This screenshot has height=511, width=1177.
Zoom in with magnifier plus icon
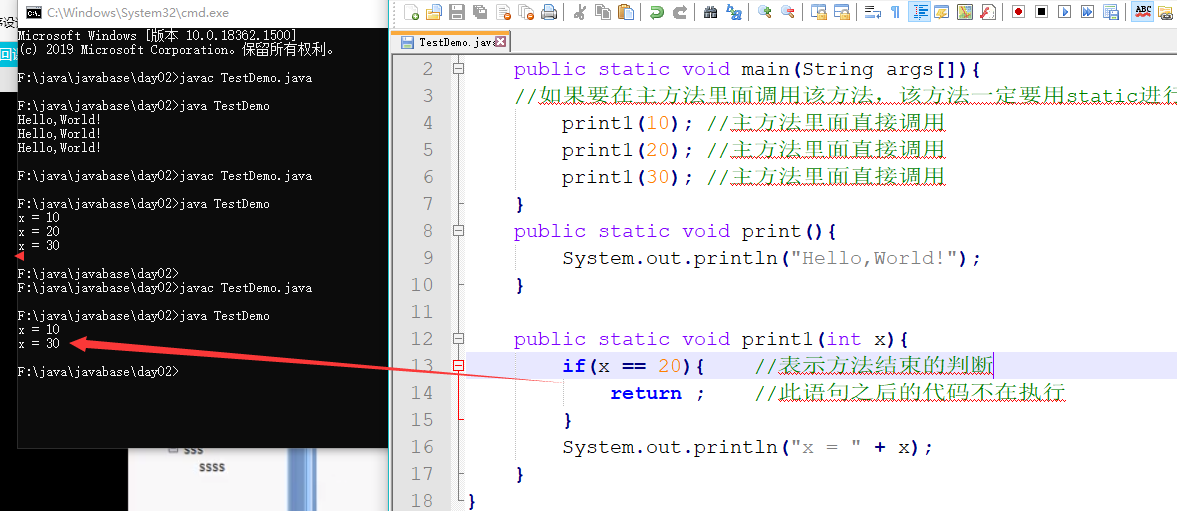tap(764, 12)
